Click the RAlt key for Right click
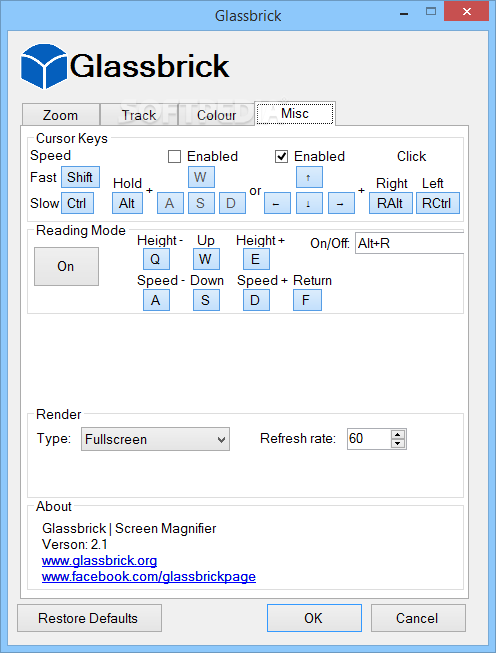 coord(391,203)
